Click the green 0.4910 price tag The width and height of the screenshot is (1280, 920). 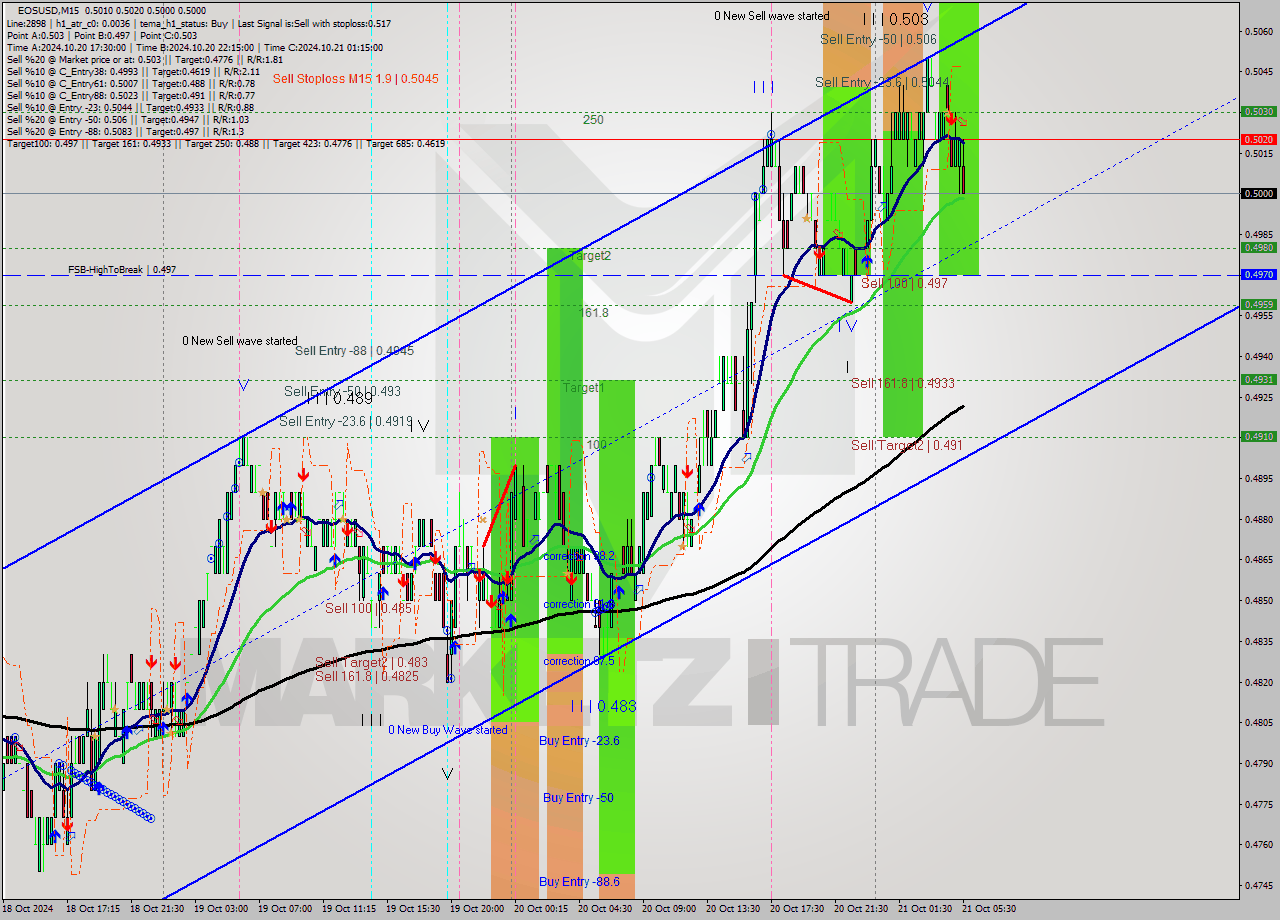tap(1258, 436)
